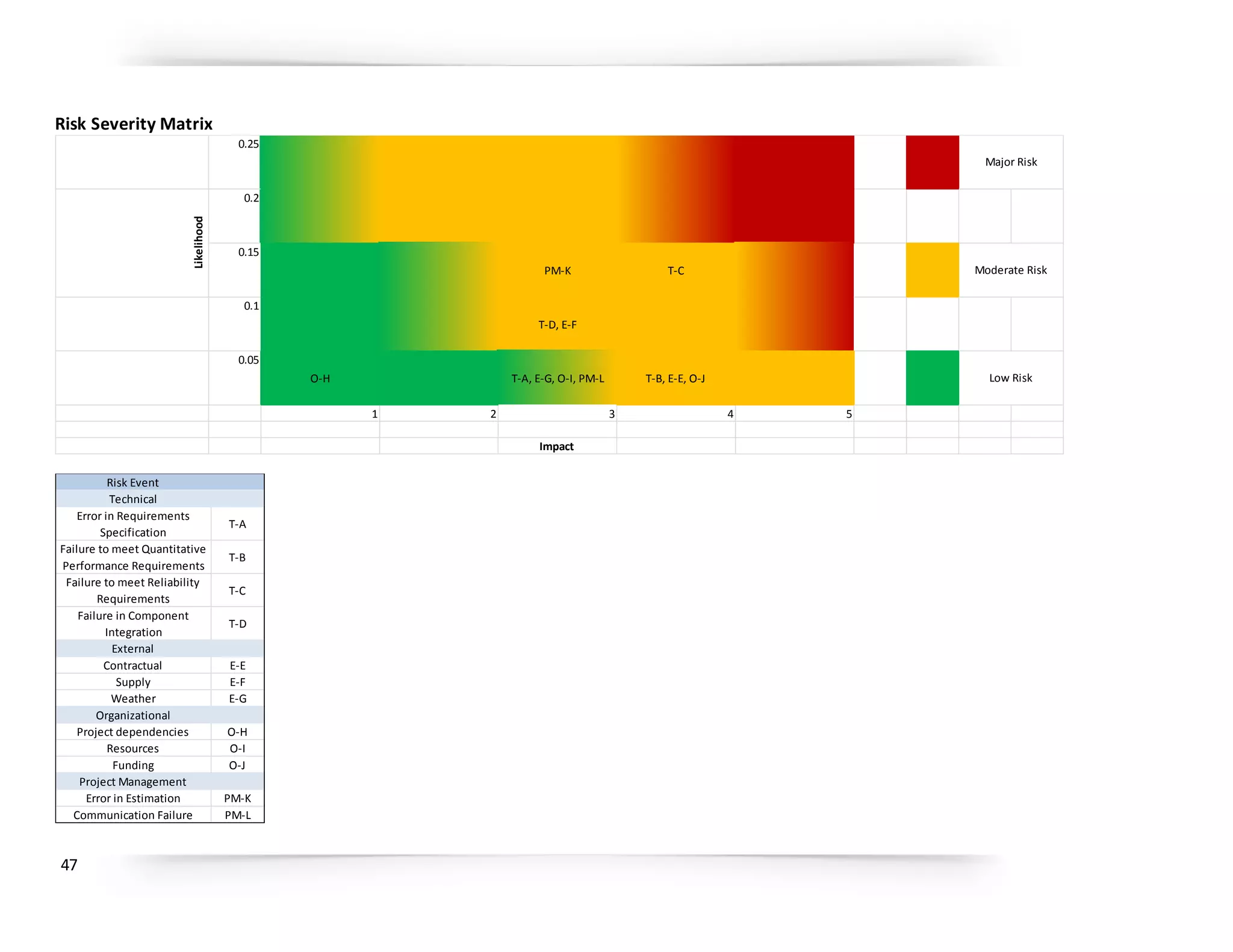This screenshot has width=1233, height=952.
Task: Click the 'Moderate Risk' legend label
Action: click(1011, 270)
